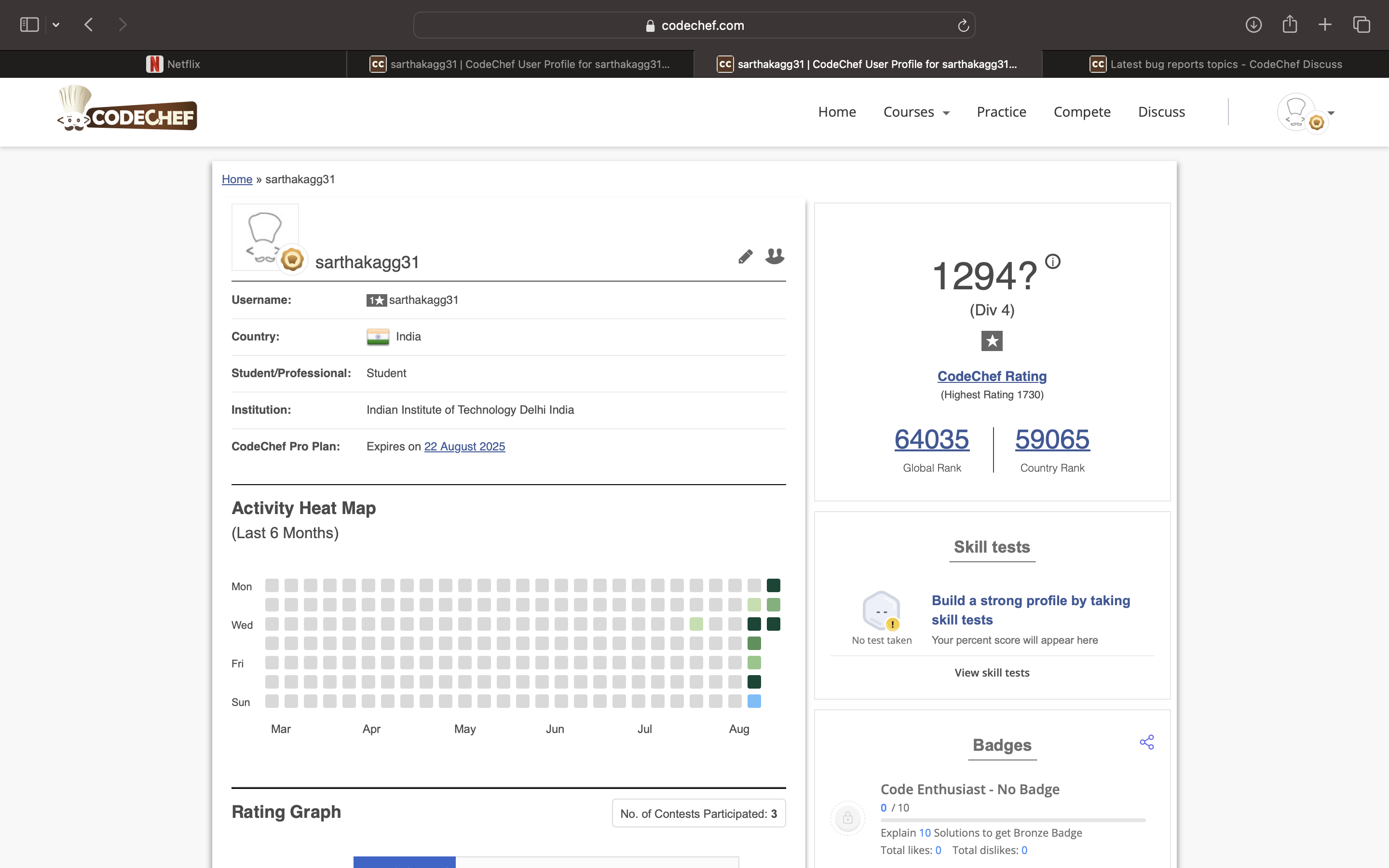
Task: Reload the page with refresh icon
Action: pos(963,25)
